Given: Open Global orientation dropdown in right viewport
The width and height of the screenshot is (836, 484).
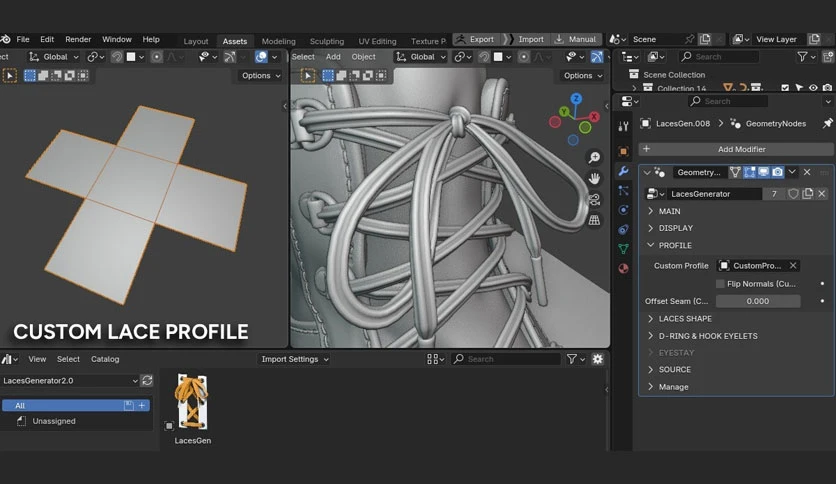Looking at the screenshot, I should [421, 57].
